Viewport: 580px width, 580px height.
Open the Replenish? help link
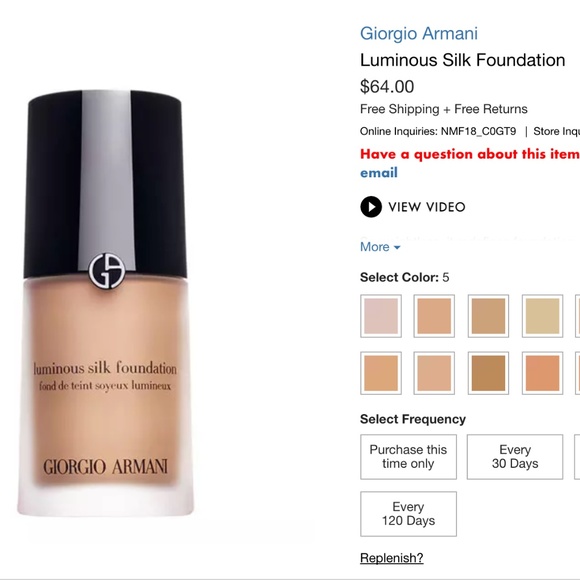[392, 558]
